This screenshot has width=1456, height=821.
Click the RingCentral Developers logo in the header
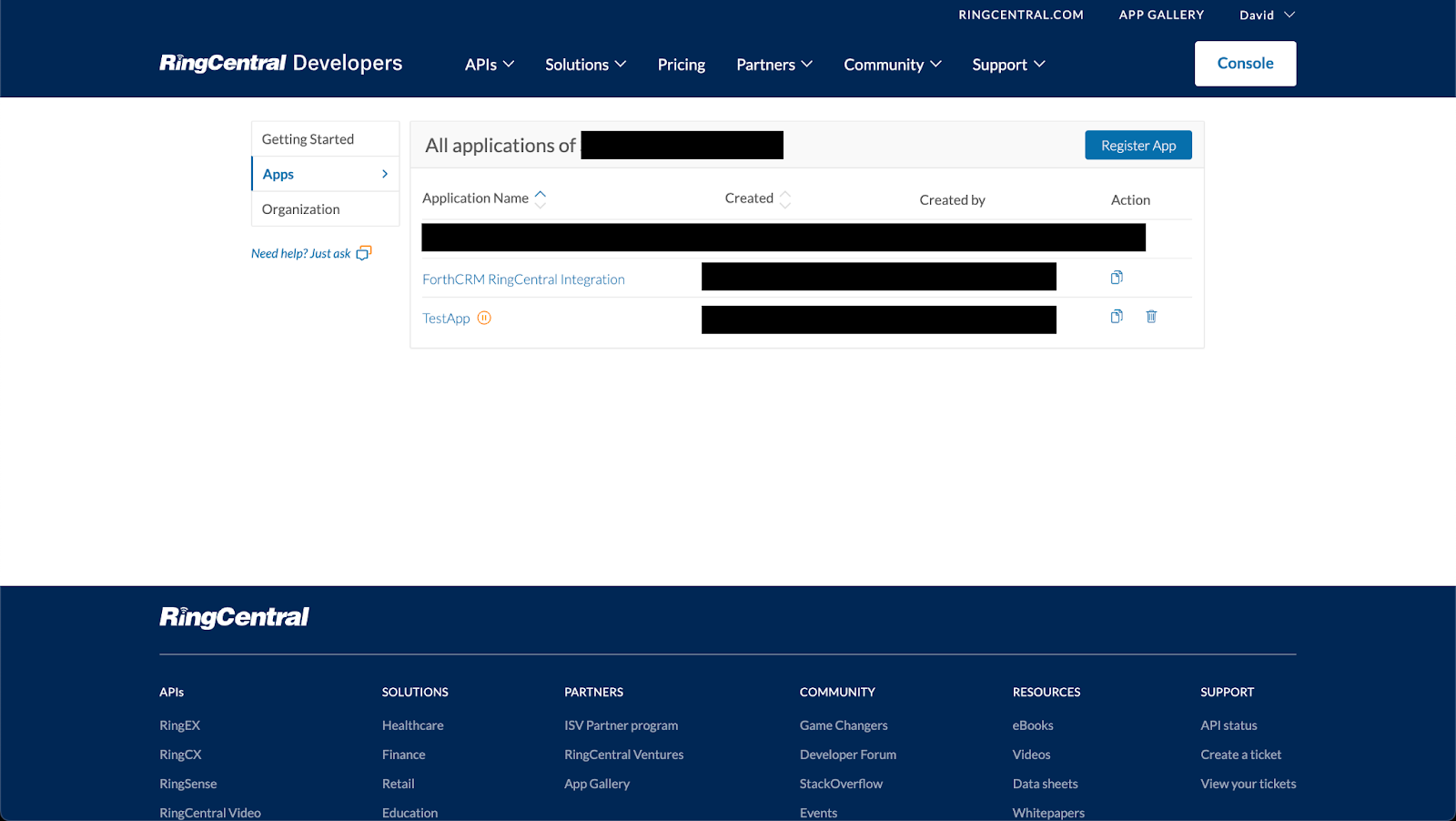point(280,63)
